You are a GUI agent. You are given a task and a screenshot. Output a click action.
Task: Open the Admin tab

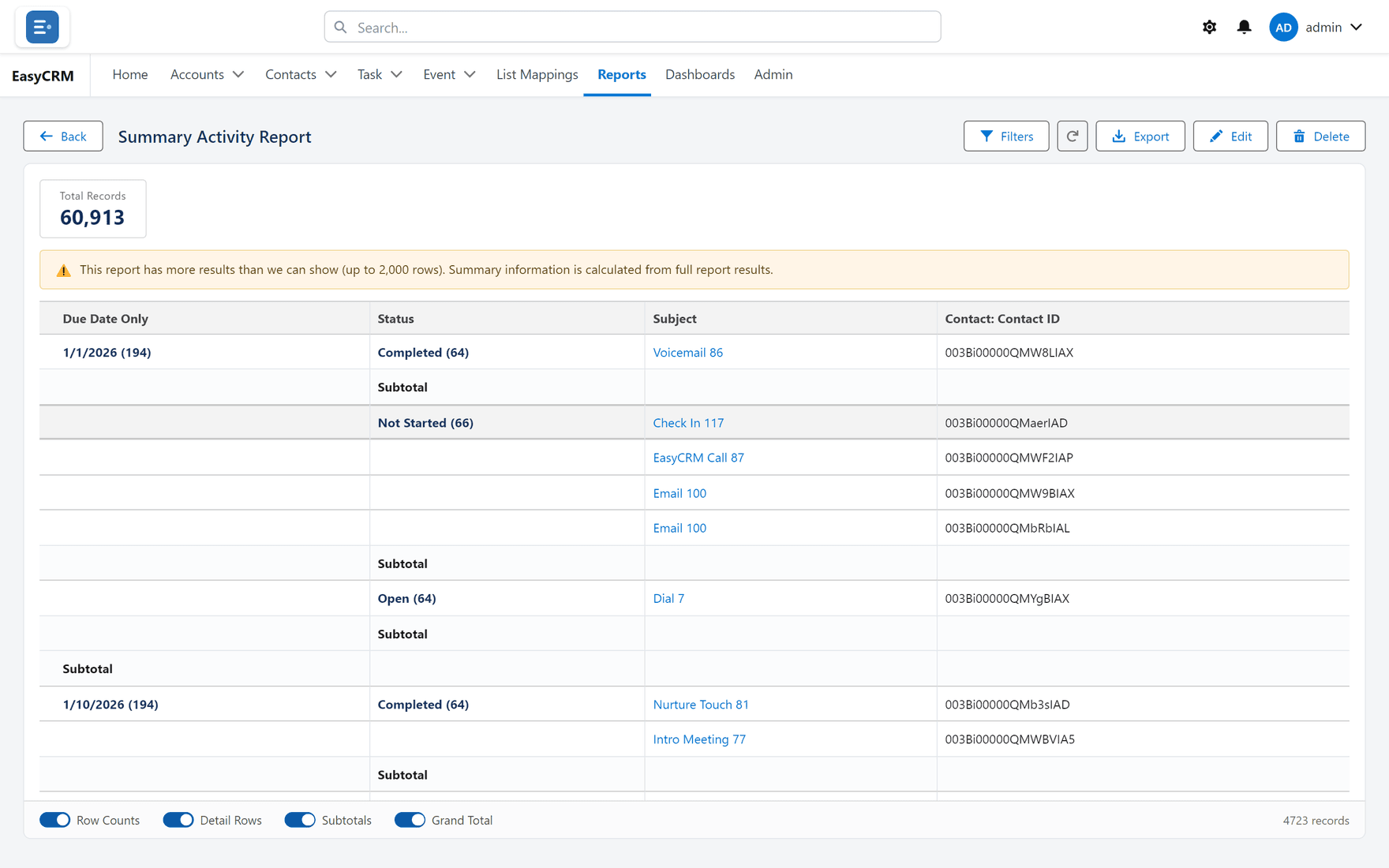tap(773, 74)
